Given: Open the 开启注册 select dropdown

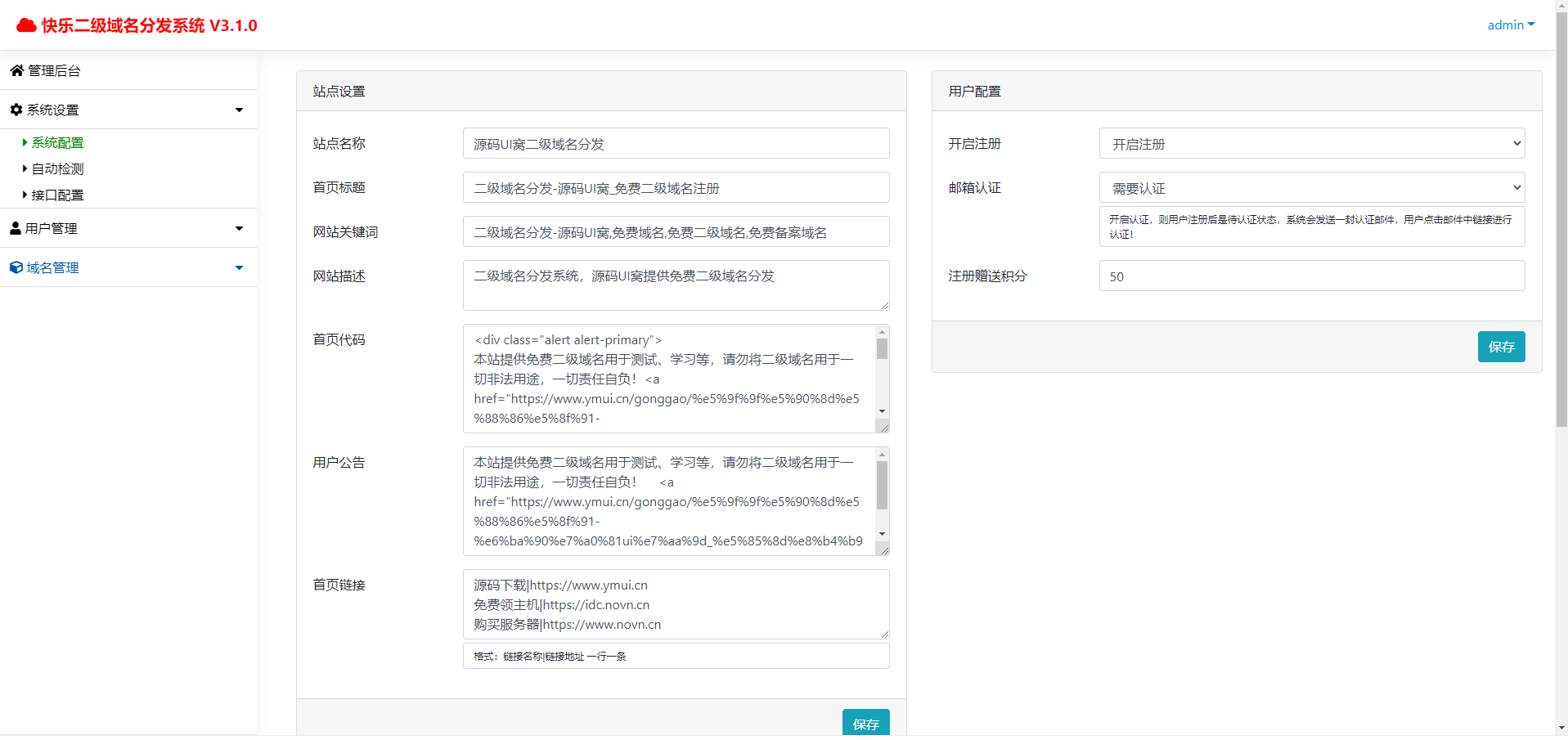Looking at the screenshot, I should pos(1311,144).
